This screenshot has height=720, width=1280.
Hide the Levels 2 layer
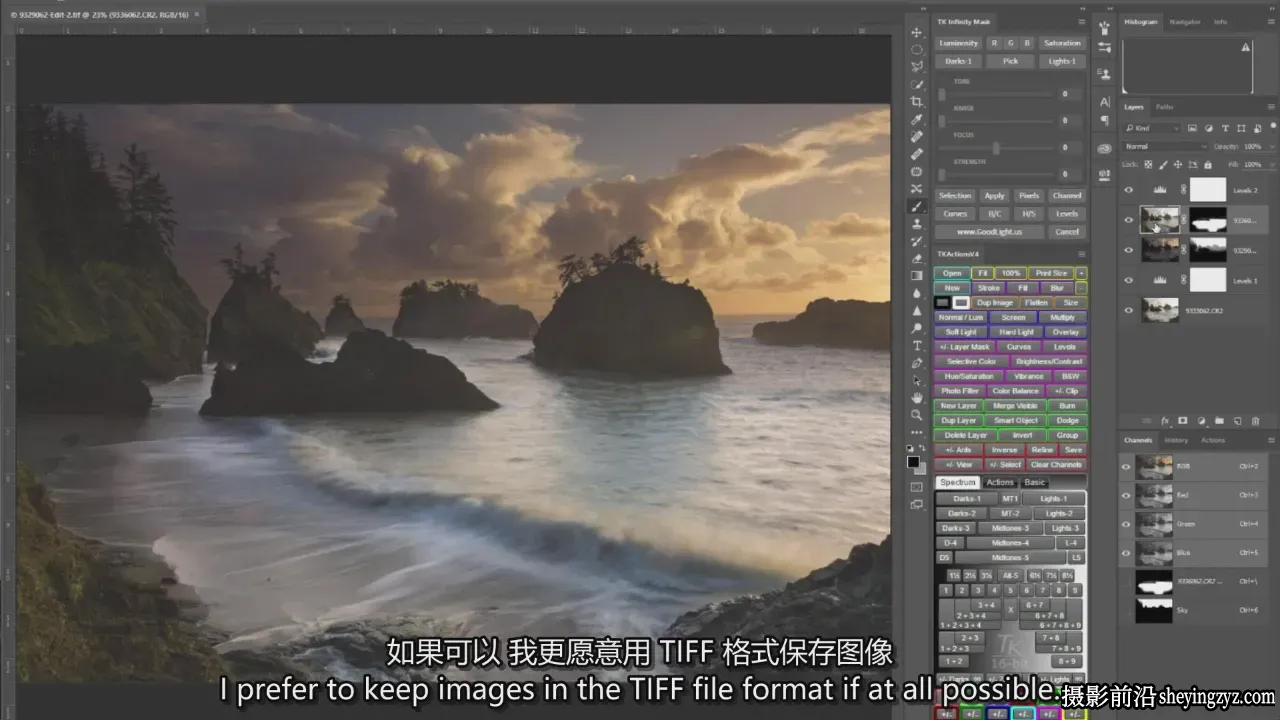pos(1129,190)
